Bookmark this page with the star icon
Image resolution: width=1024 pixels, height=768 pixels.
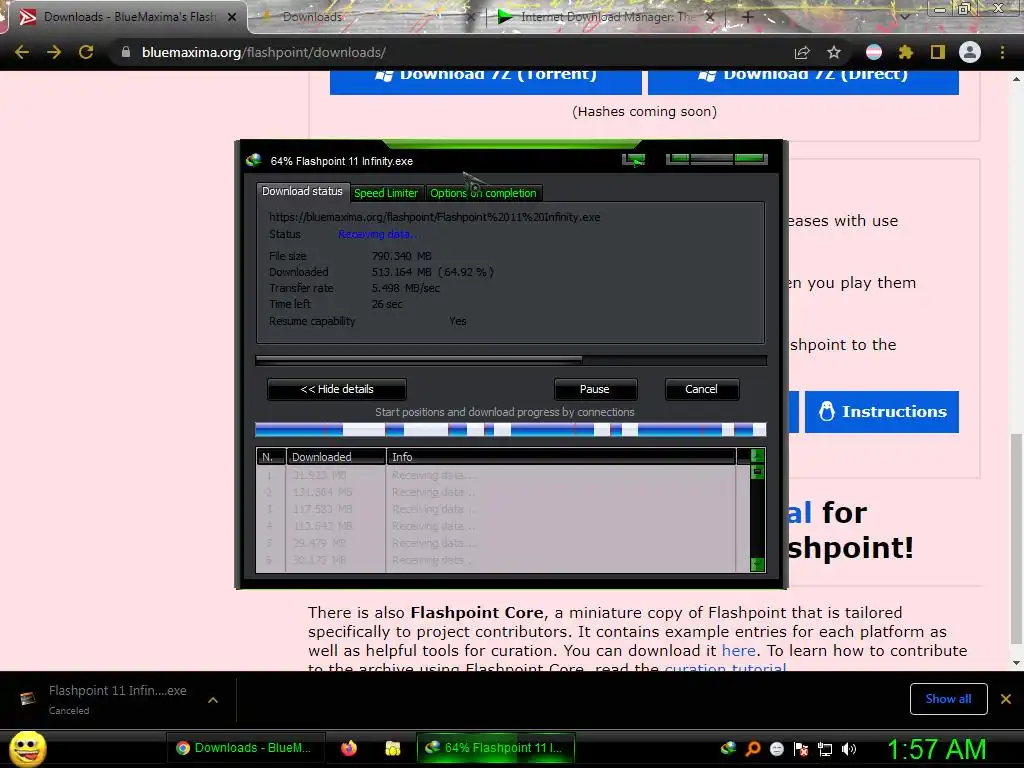pyautogui.click(x=834, y=52)
